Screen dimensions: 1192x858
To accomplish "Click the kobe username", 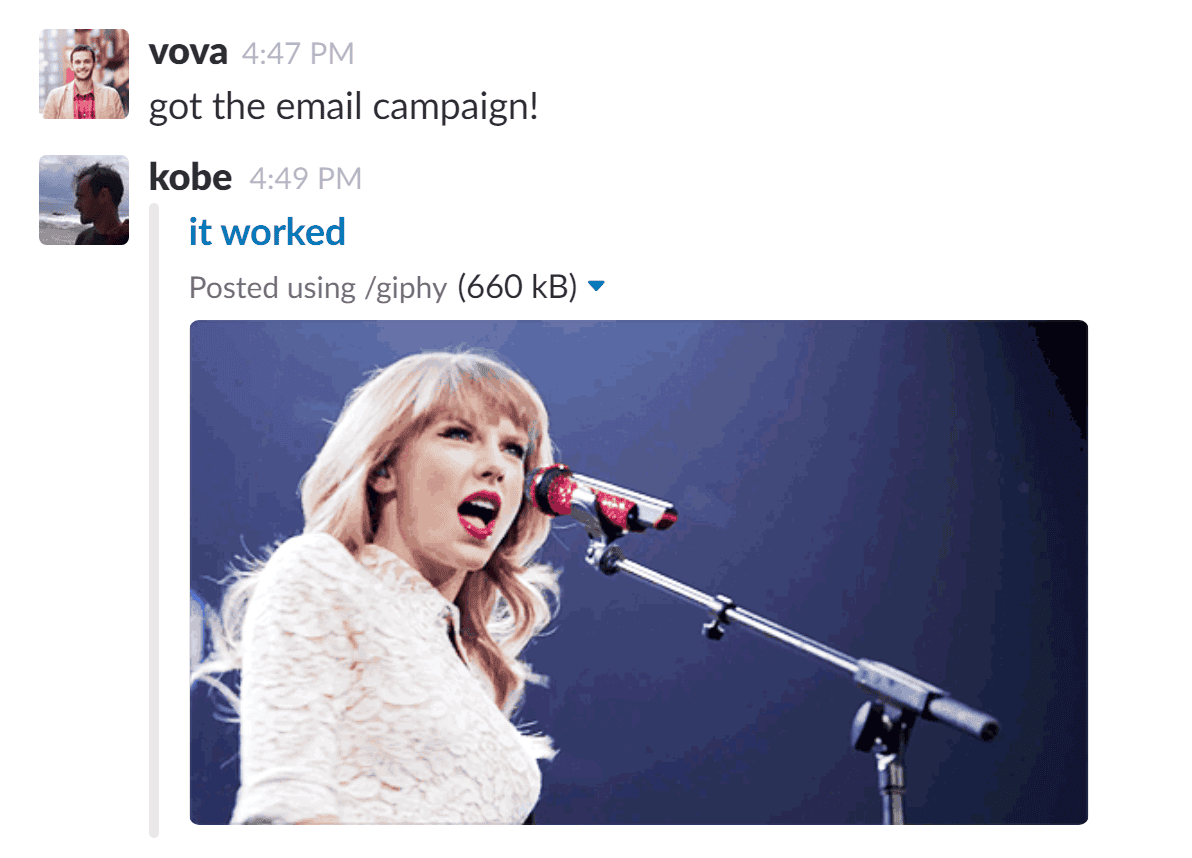I will click(190, 177).
